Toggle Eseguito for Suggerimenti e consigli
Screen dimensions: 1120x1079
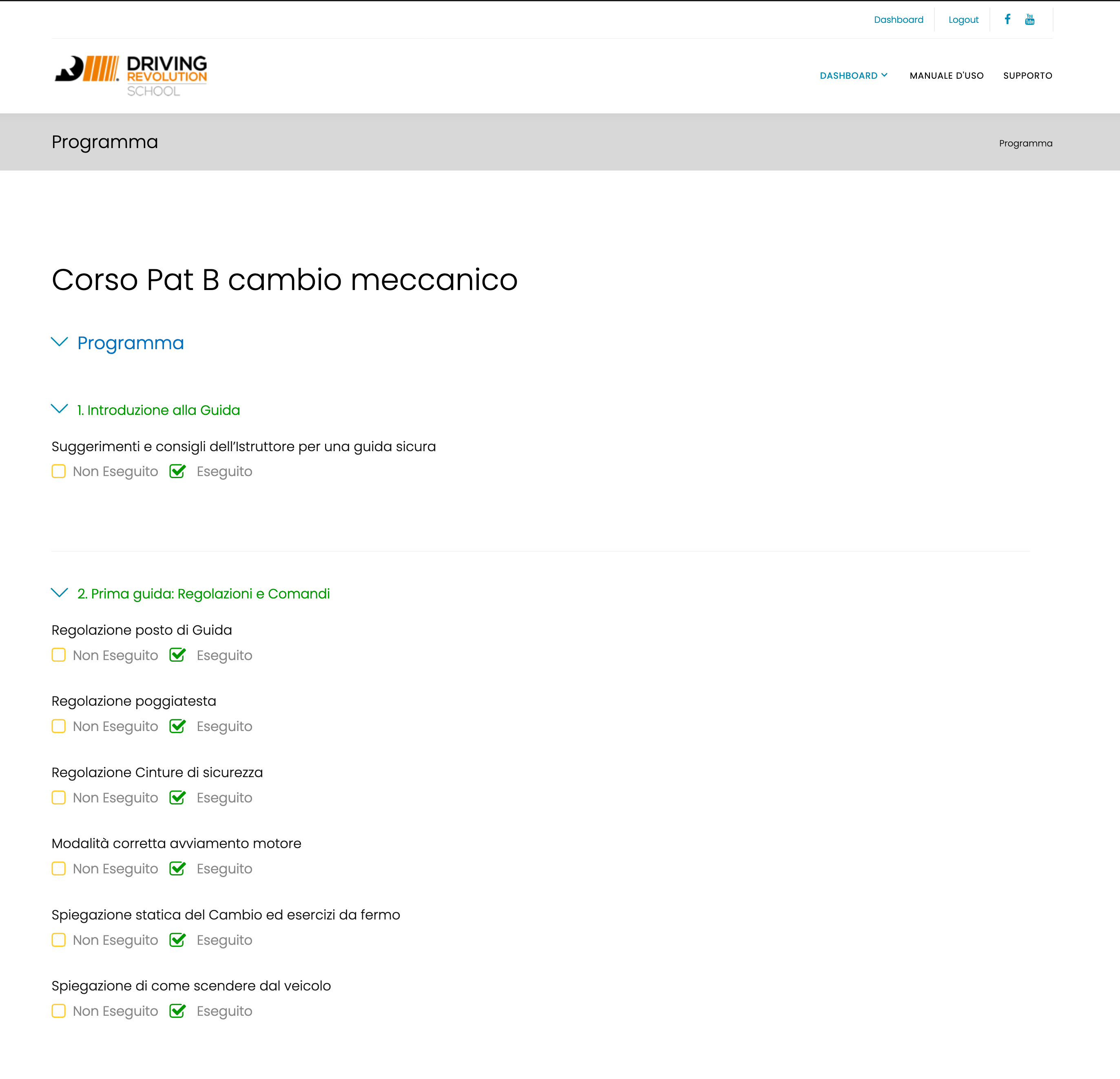pos(178,471)
